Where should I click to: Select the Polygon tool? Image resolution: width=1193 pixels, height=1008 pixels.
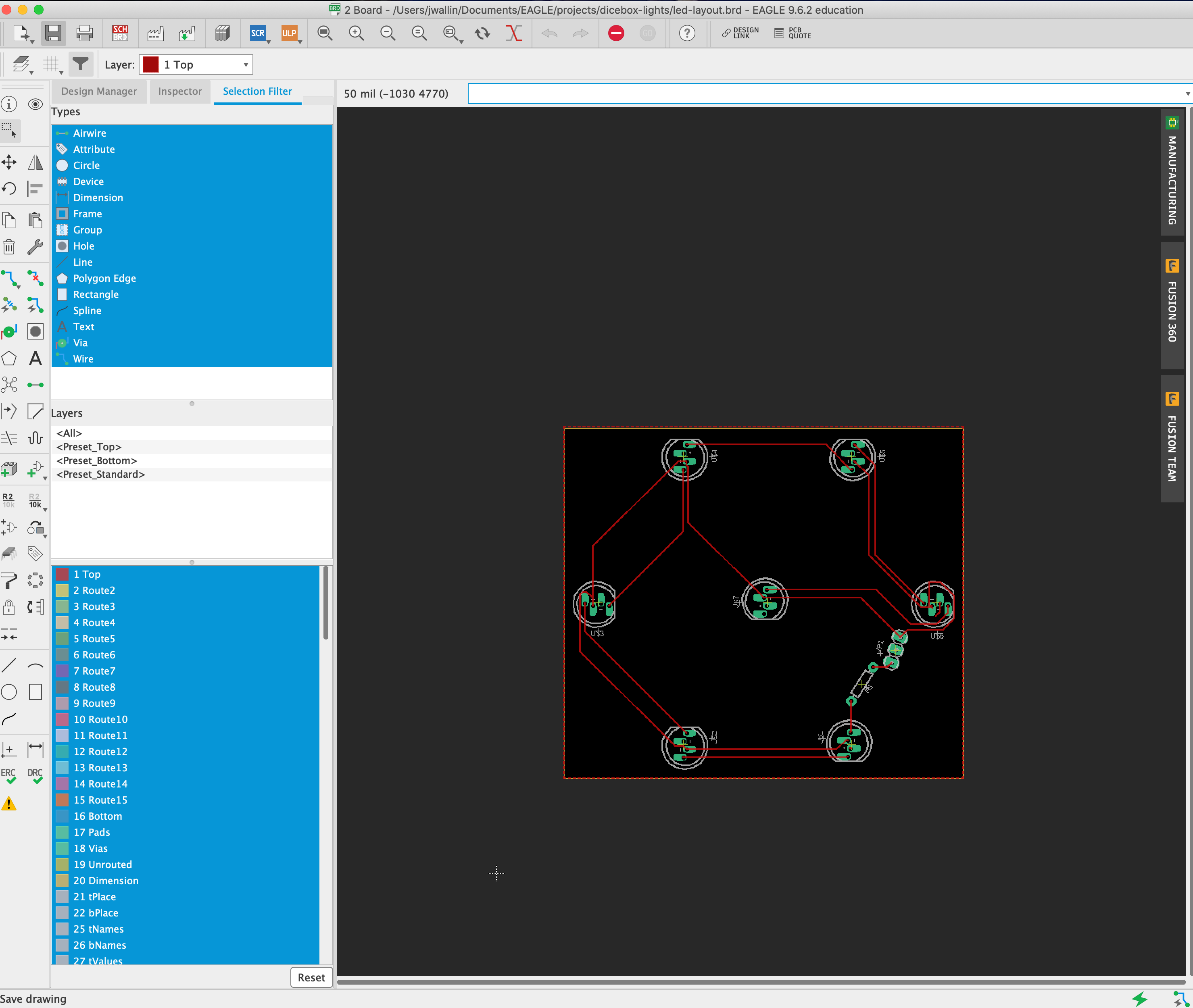[x=9, y=358]
